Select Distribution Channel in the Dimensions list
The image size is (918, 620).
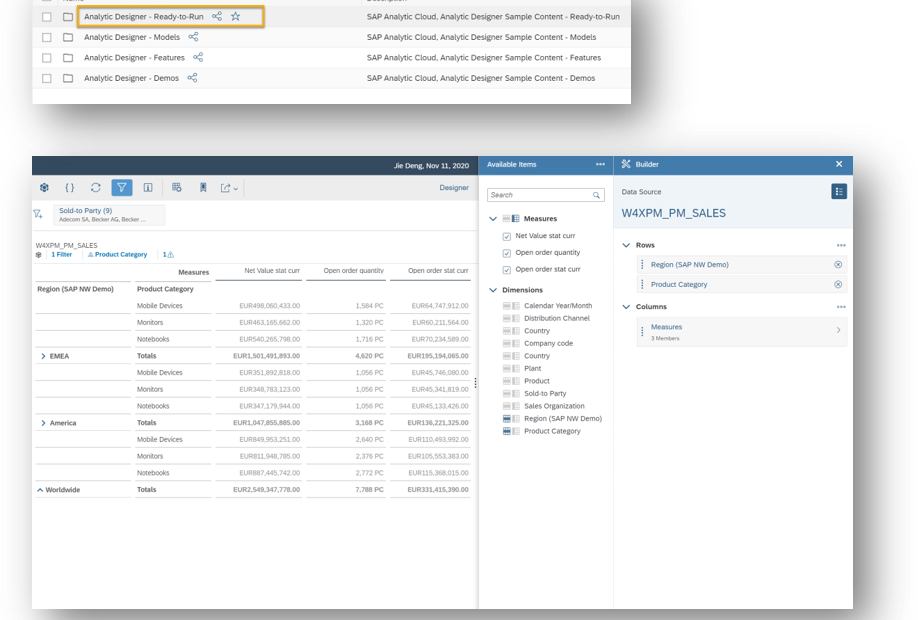557,318
